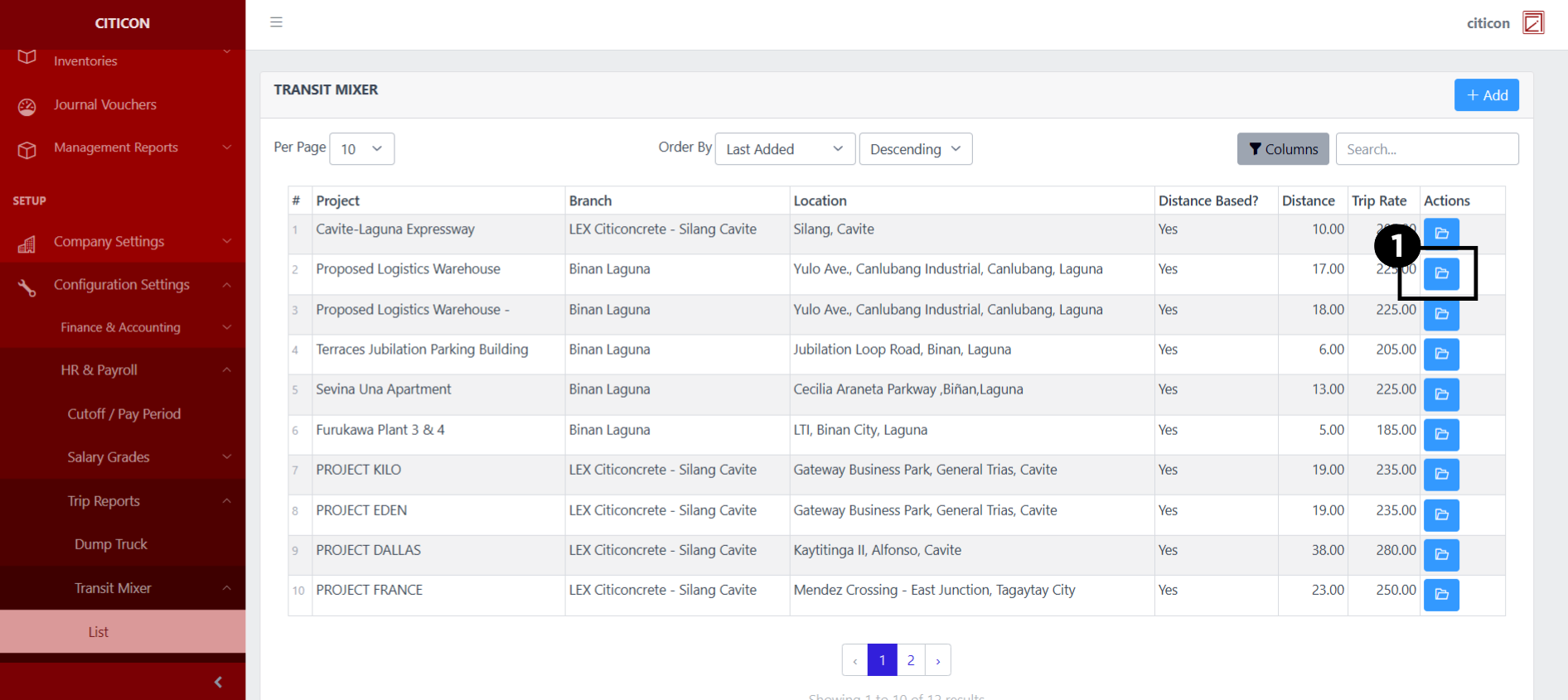This screenshot has height=700, width=1568.
Task: Expand the Salary Grades submenu
Action: pyautogui.click(x=123, y=457)
